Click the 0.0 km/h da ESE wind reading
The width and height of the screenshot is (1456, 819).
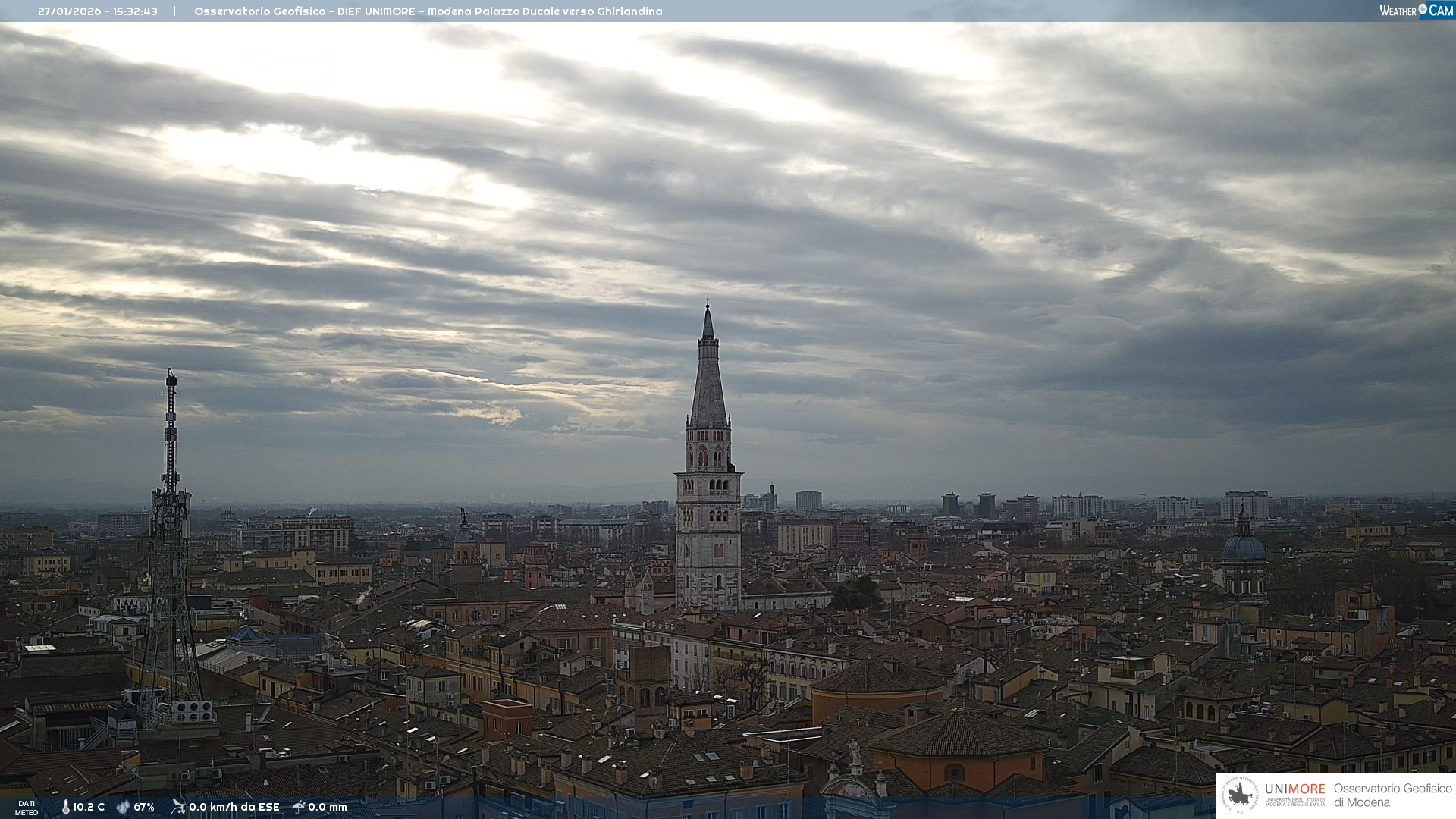pos(234,807)
